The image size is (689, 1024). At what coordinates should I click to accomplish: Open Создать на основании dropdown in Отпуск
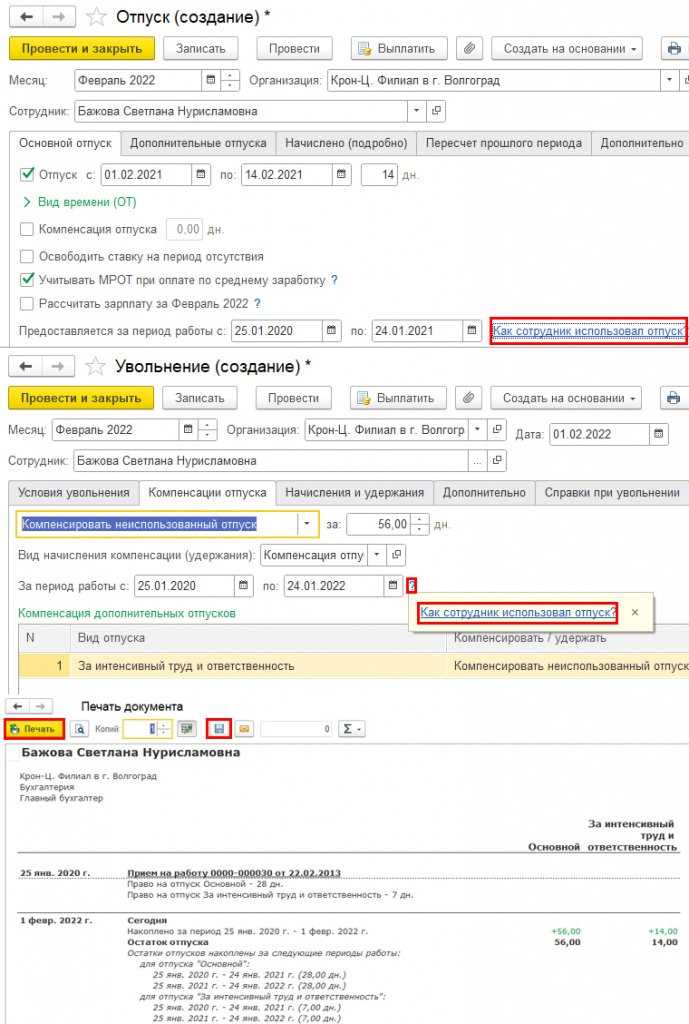[x=568, y=48]
